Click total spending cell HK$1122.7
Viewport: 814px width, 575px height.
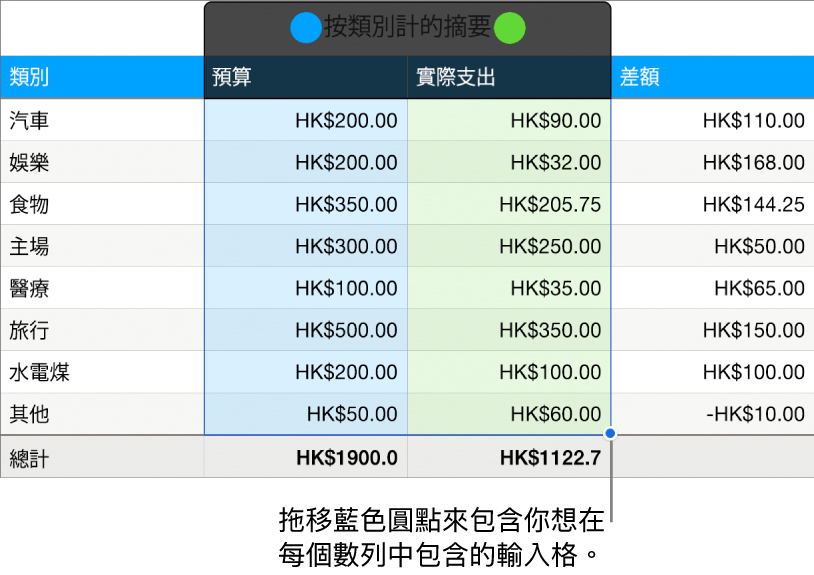(x=509, y=457)
